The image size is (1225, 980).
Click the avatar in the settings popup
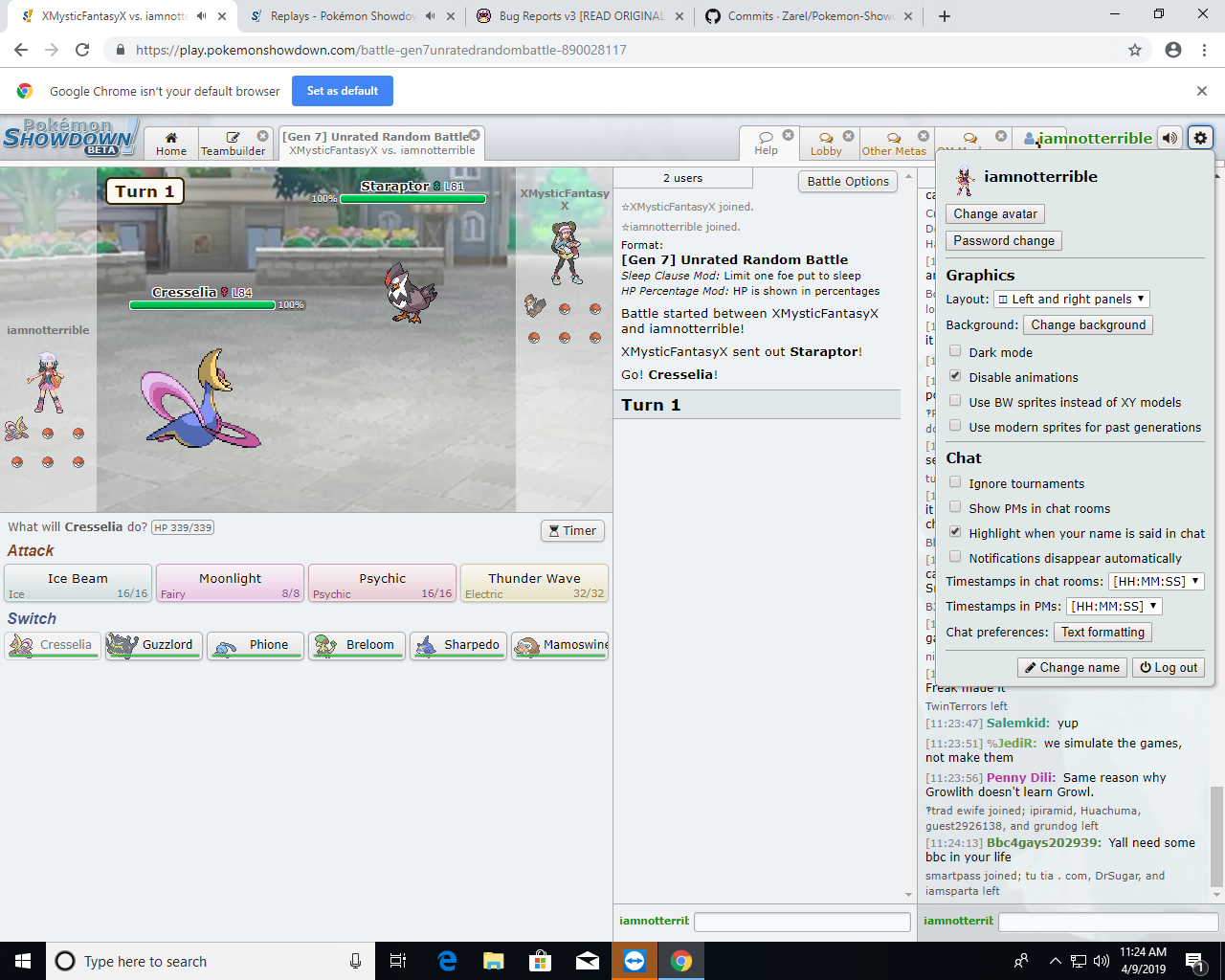click(x=965, y=180)
